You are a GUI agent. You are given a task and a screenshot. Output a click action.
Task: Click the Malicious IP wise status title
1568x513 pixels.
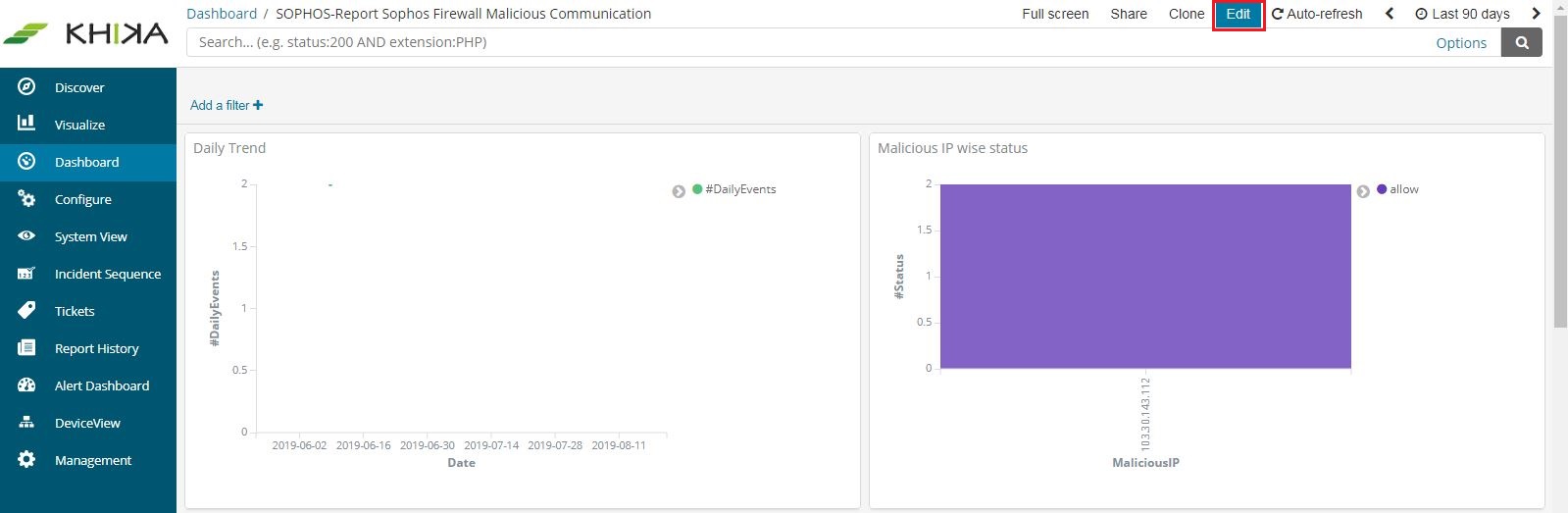(x=952, y=148)
